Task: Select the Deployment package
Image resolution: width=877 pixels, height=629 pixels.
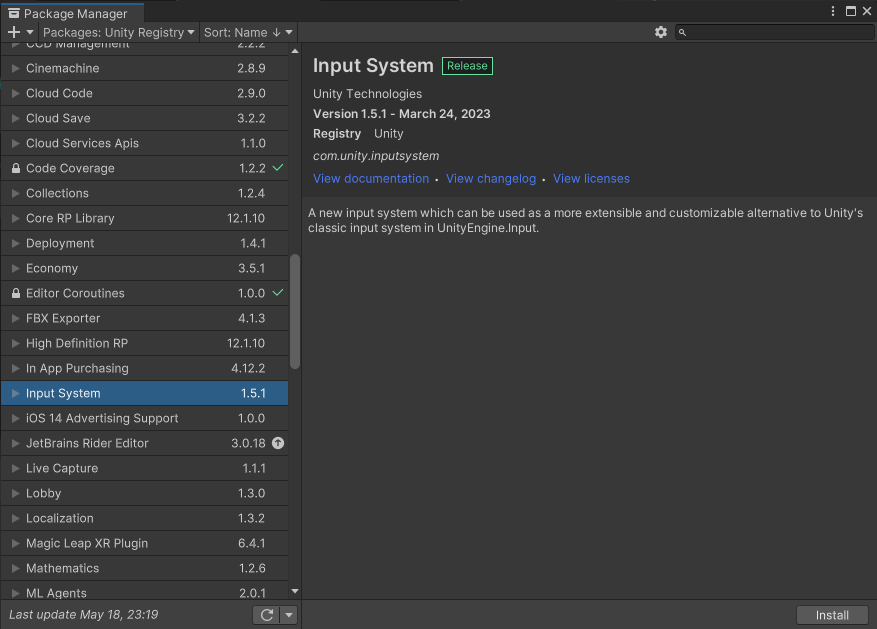Action: [144, 243]
